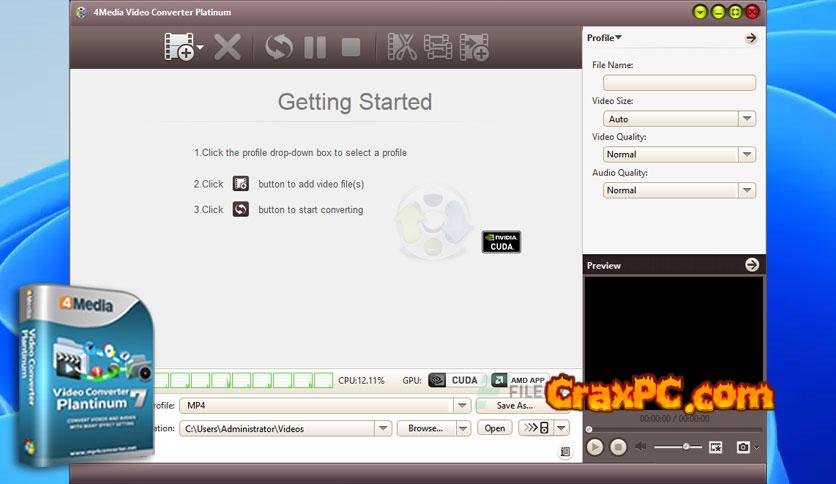Open the video Effects filmstrip icon

coord(438,46)
